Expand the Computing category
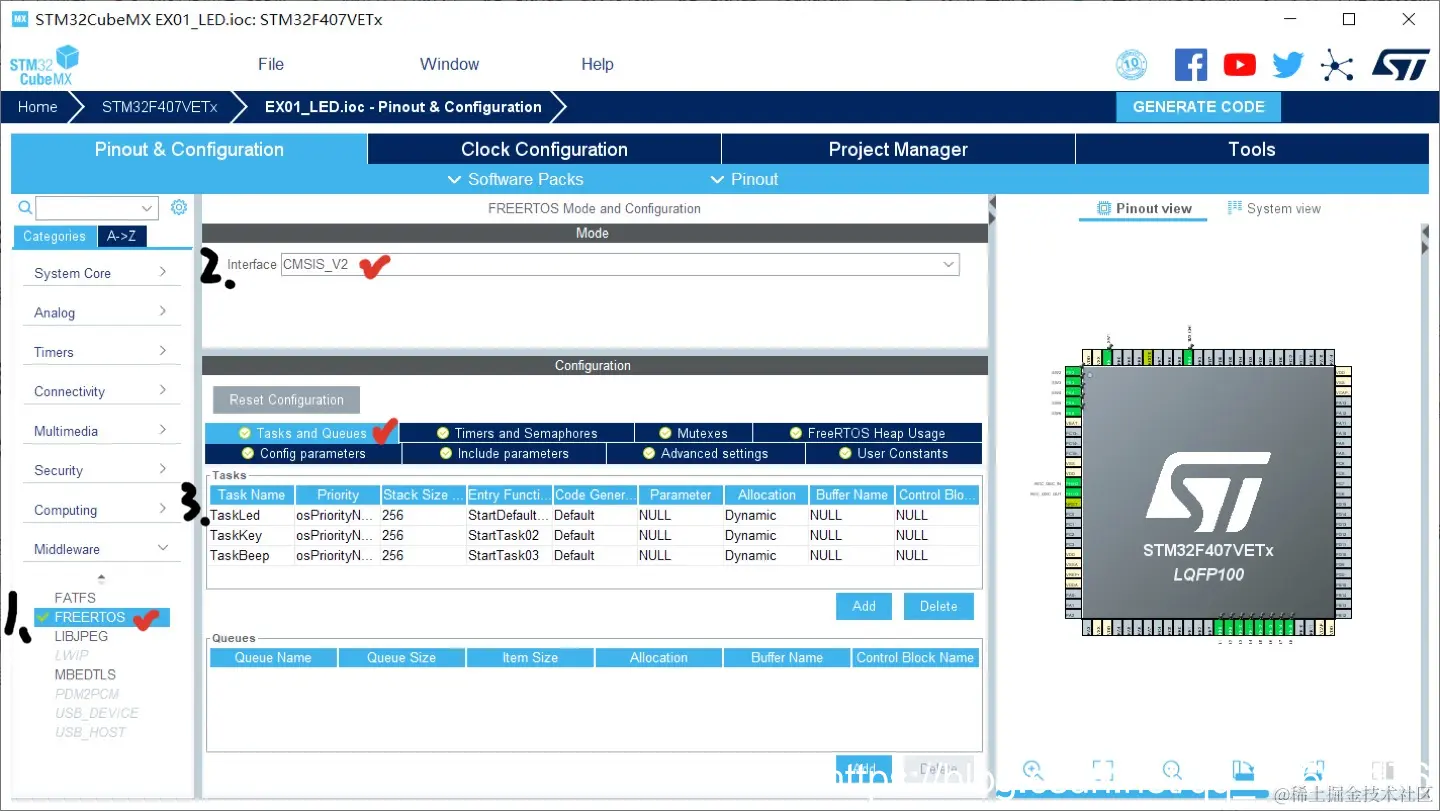The height and width of the screenshot is (811, 1440). point(101,510)
